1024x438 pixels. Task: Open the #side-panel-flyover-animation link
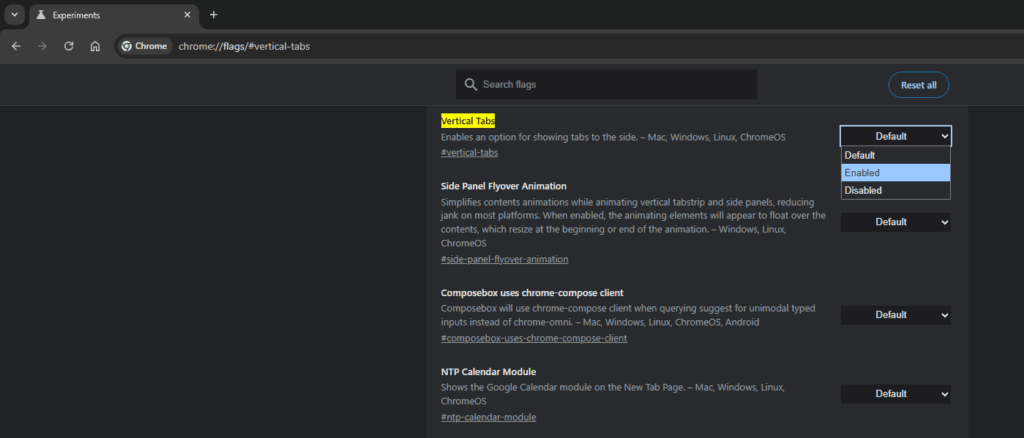504,259
